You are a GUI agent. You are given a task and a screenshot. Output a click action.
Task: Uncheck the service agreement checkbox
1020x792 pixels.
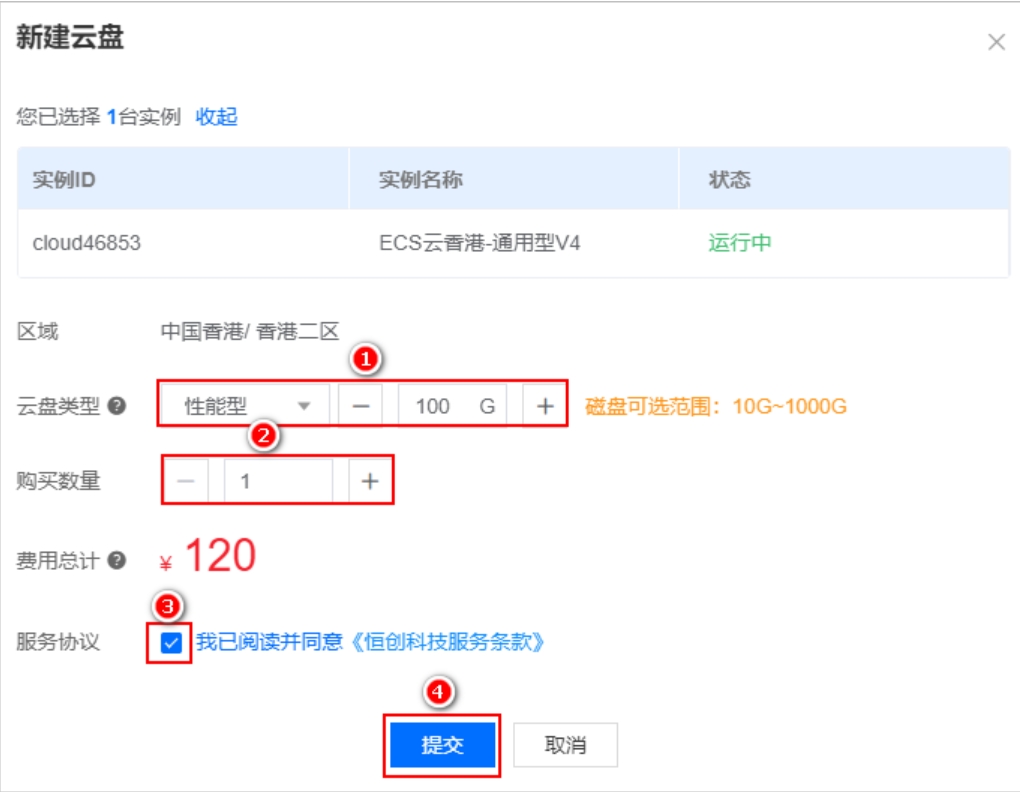(x=170, y=643)
